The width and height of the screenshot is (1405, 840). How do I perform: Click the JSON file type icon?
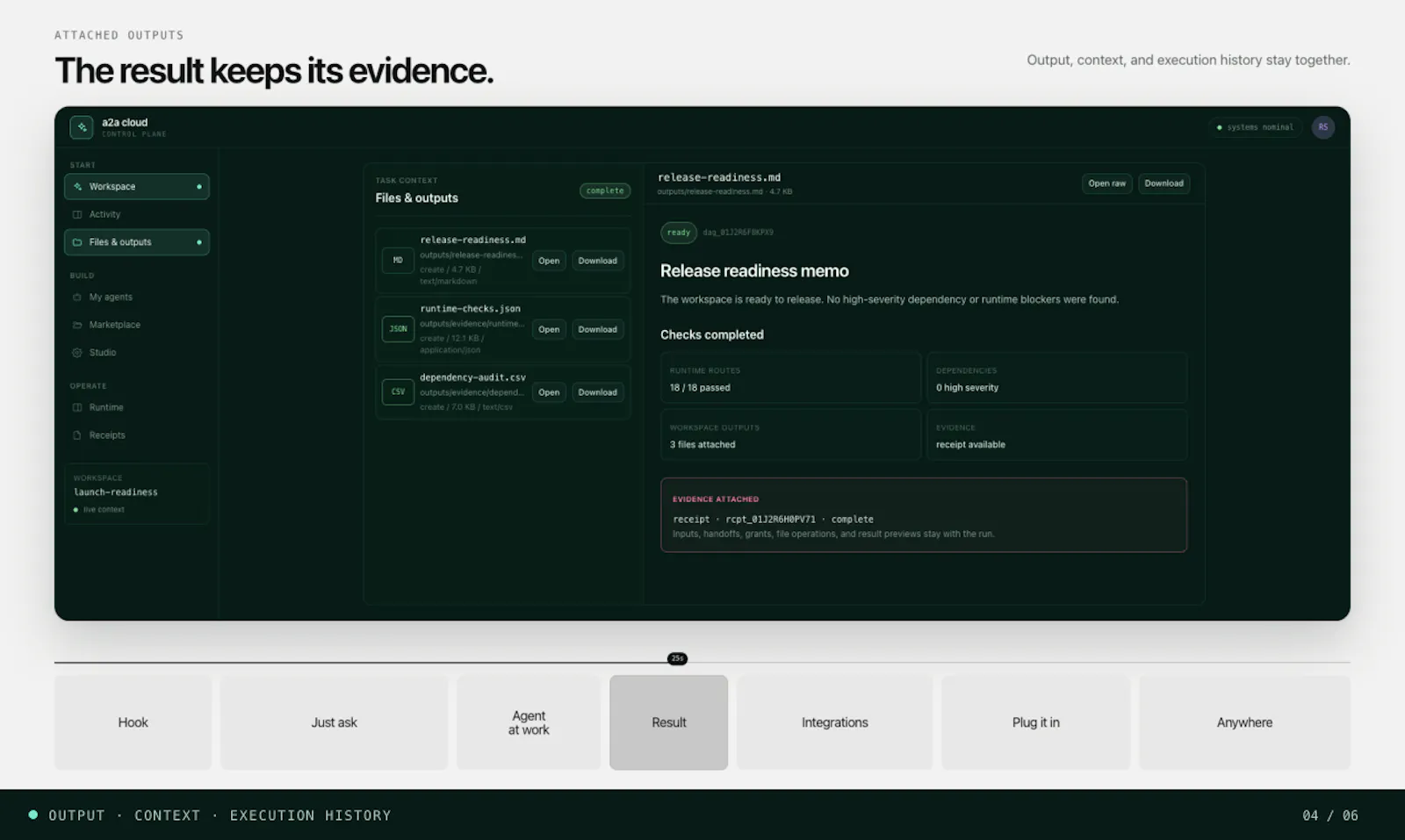(x=398, y=329)
